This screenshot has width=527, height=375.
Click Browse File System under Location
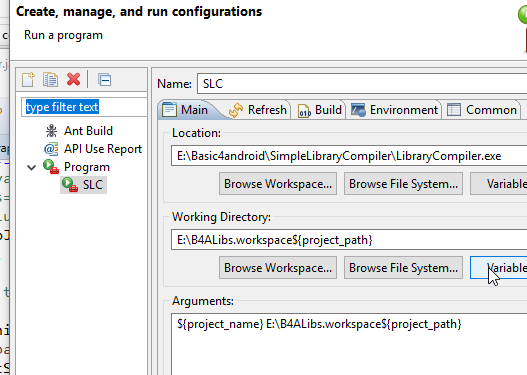point(403,184)
